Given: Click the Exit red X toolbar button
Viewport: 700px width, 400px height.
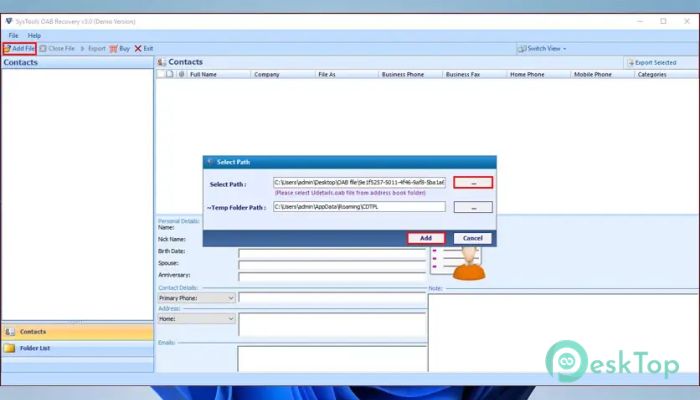Looking at the screenshot, I should tap(144, 48).
